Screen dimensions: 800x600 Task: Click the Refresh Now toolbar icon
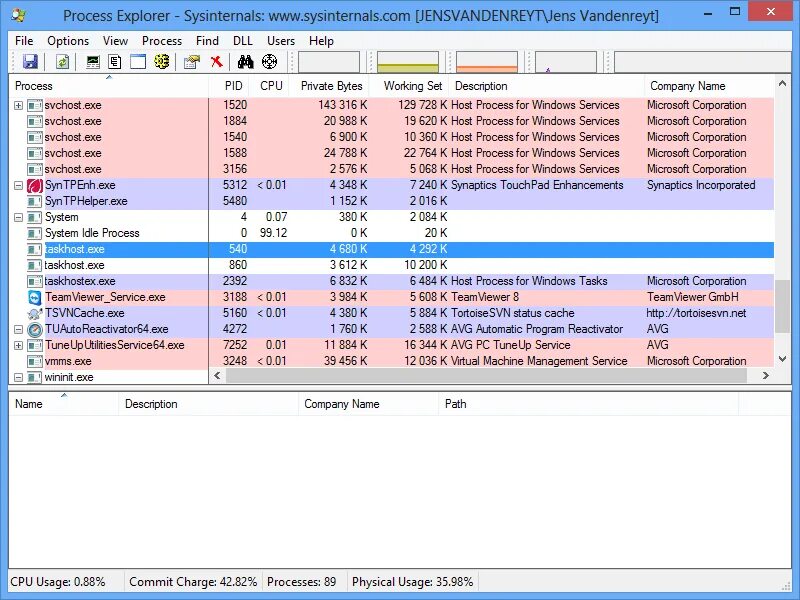[x=62, y=62]
